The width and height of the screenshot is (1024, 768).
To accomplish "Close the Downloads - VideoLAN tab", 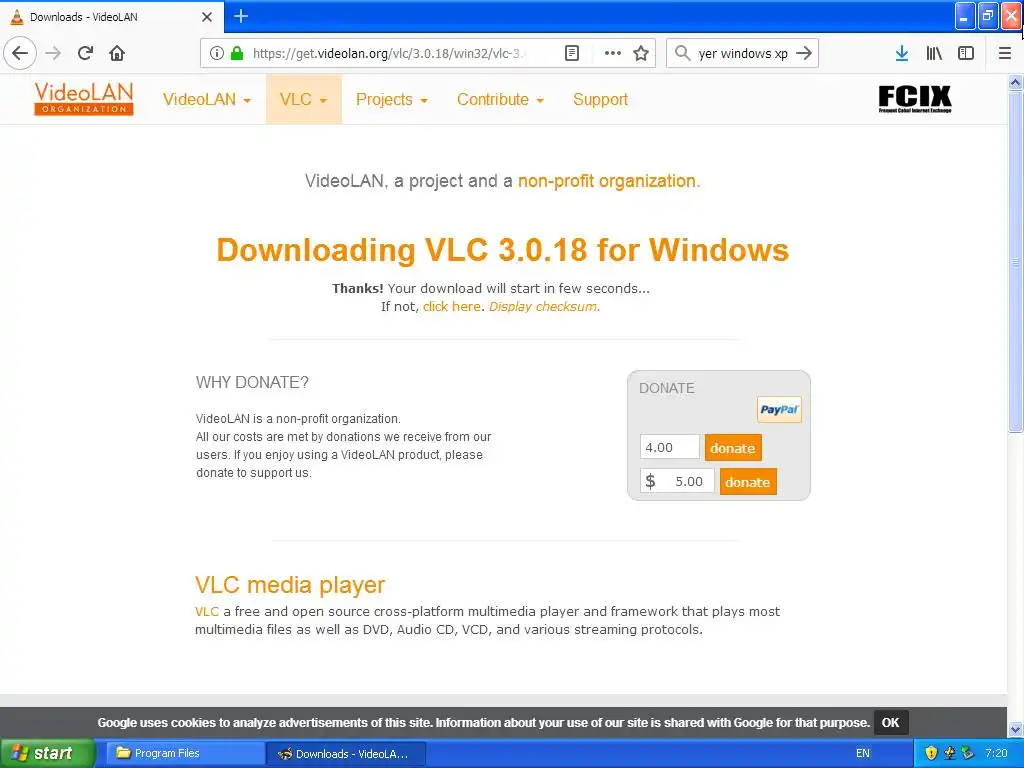I will 207,17.
